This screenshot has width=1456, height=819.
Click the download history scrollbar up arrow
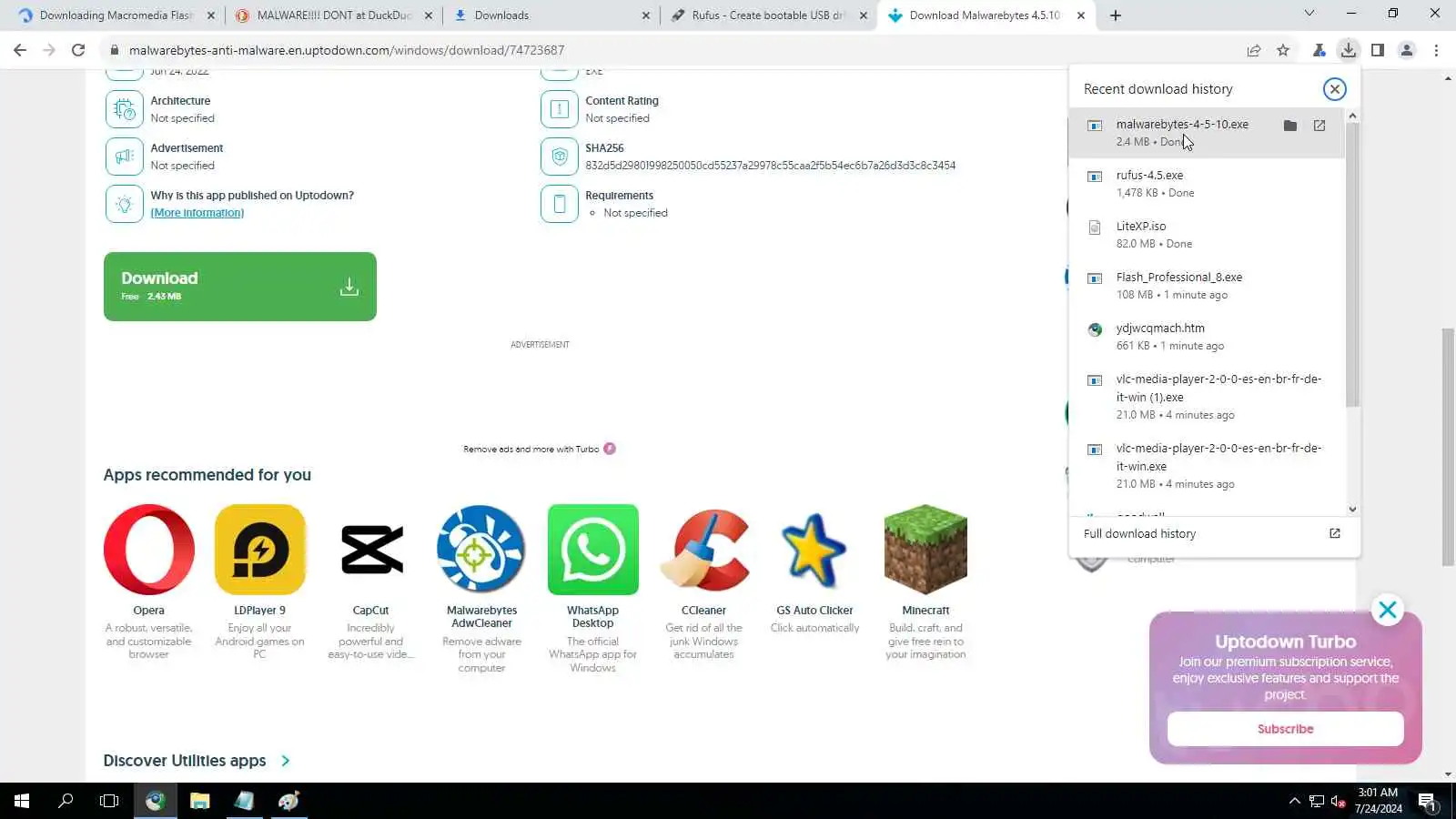click(x=1352, y=116)
